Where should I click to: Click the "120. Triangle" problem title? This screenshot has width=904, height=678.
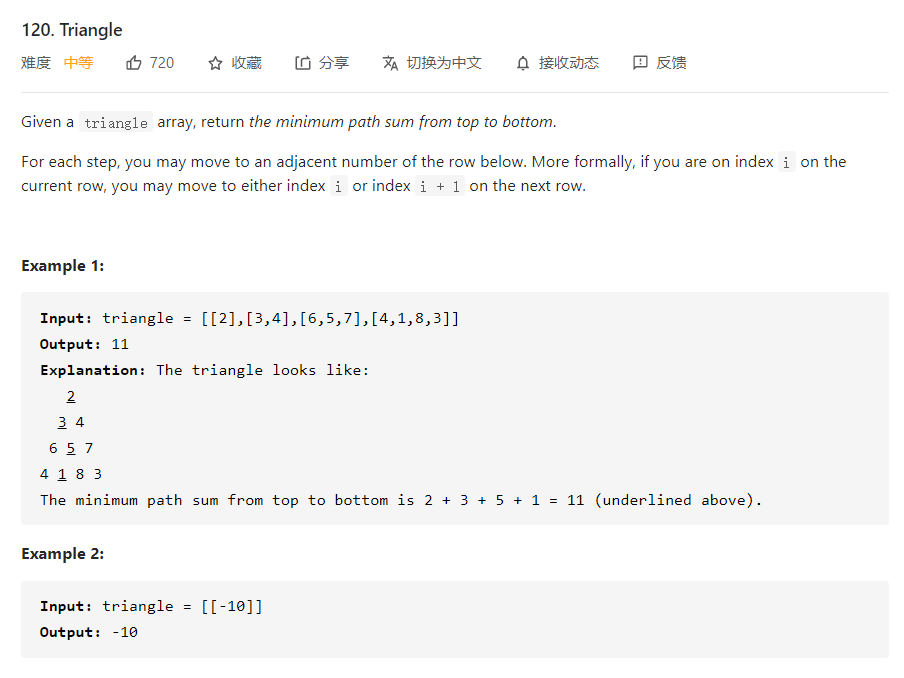72,30
